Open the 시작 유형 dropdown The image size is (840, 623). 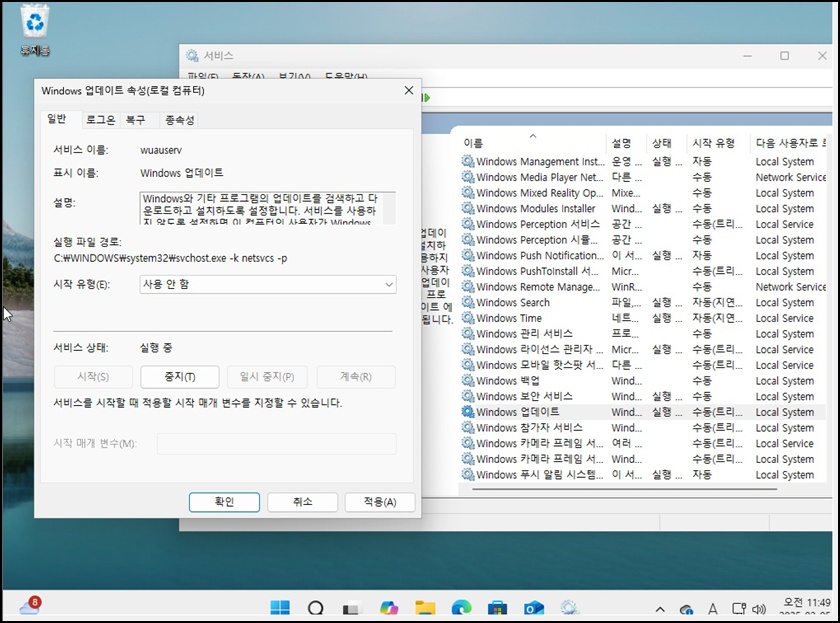(268, 284)
